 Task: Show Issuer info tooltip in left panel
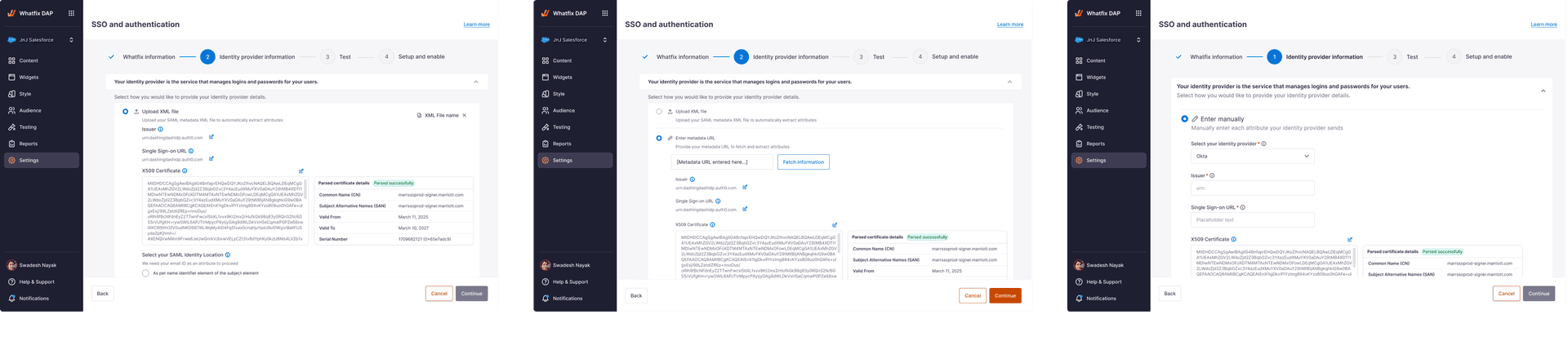coord(160,129)
